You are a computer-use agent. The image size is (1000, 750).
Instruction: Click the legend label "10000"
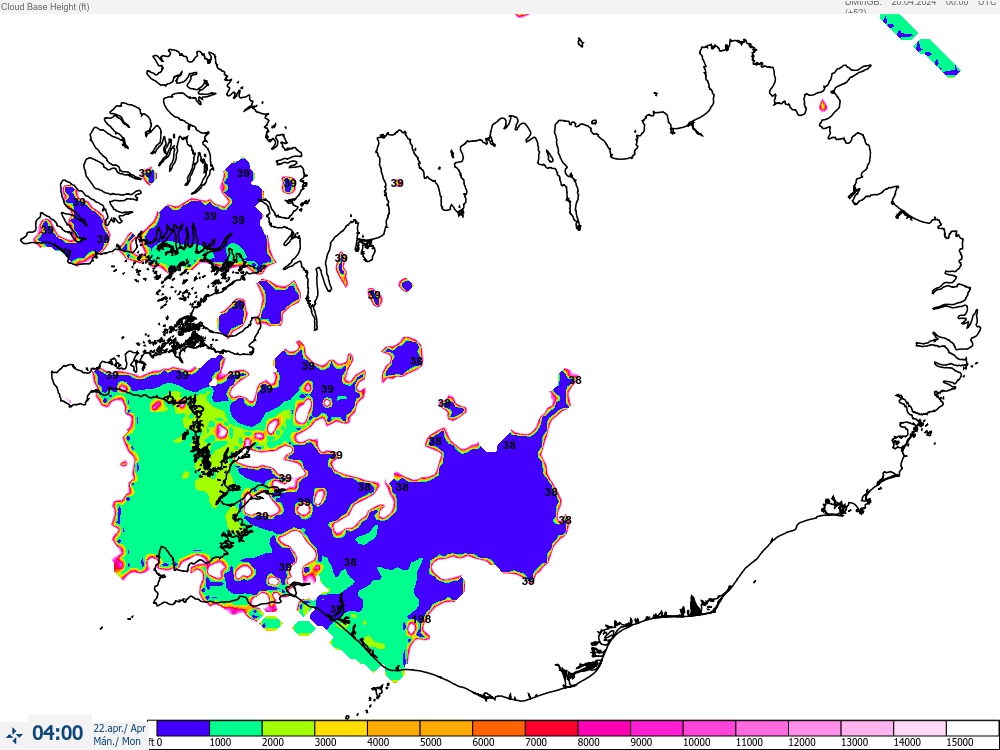point(696,742)
